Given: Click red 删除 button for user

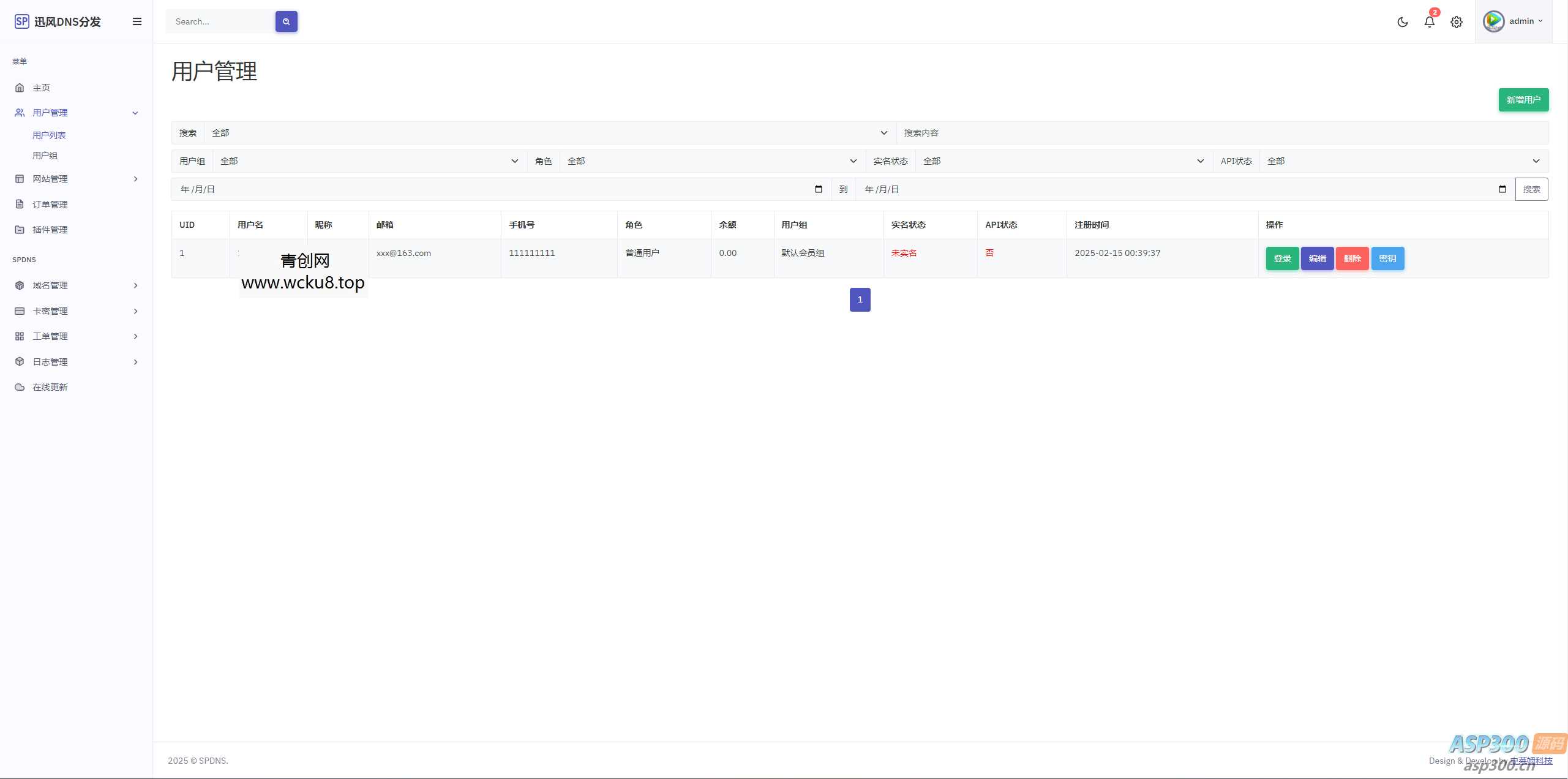Looking at the screenshot, I should [x=1352, y=258].
